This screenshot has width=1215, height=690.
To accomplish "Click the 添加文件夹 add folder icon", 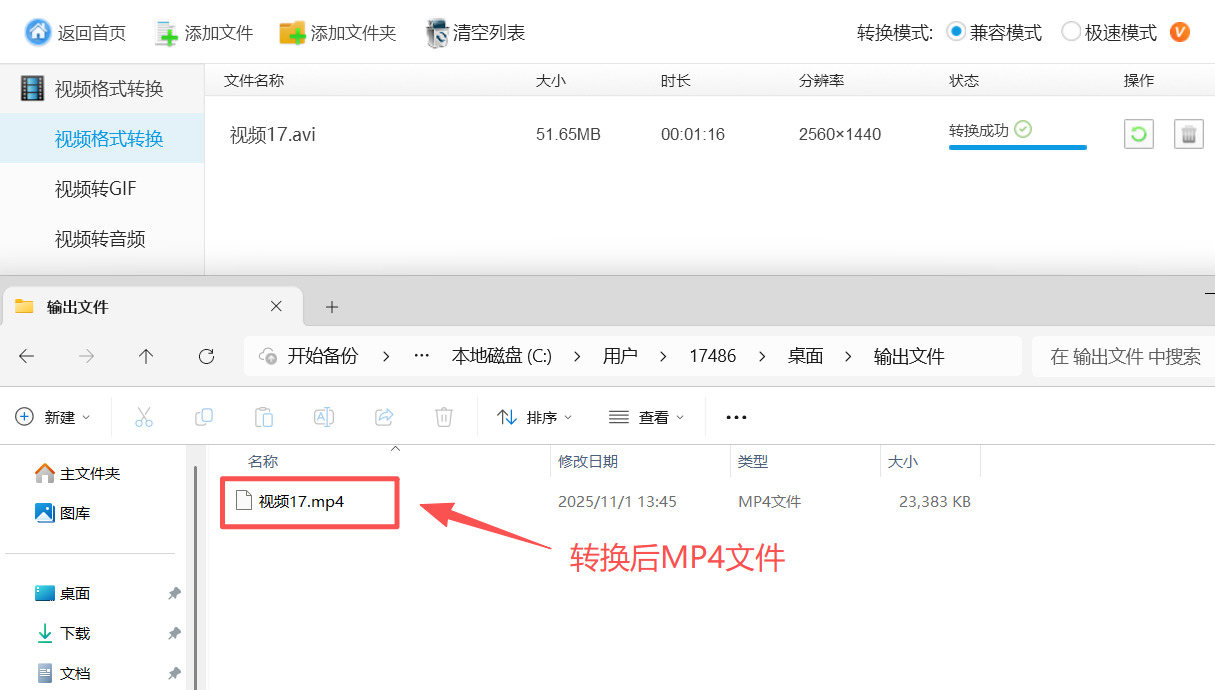I will [292, 33].
